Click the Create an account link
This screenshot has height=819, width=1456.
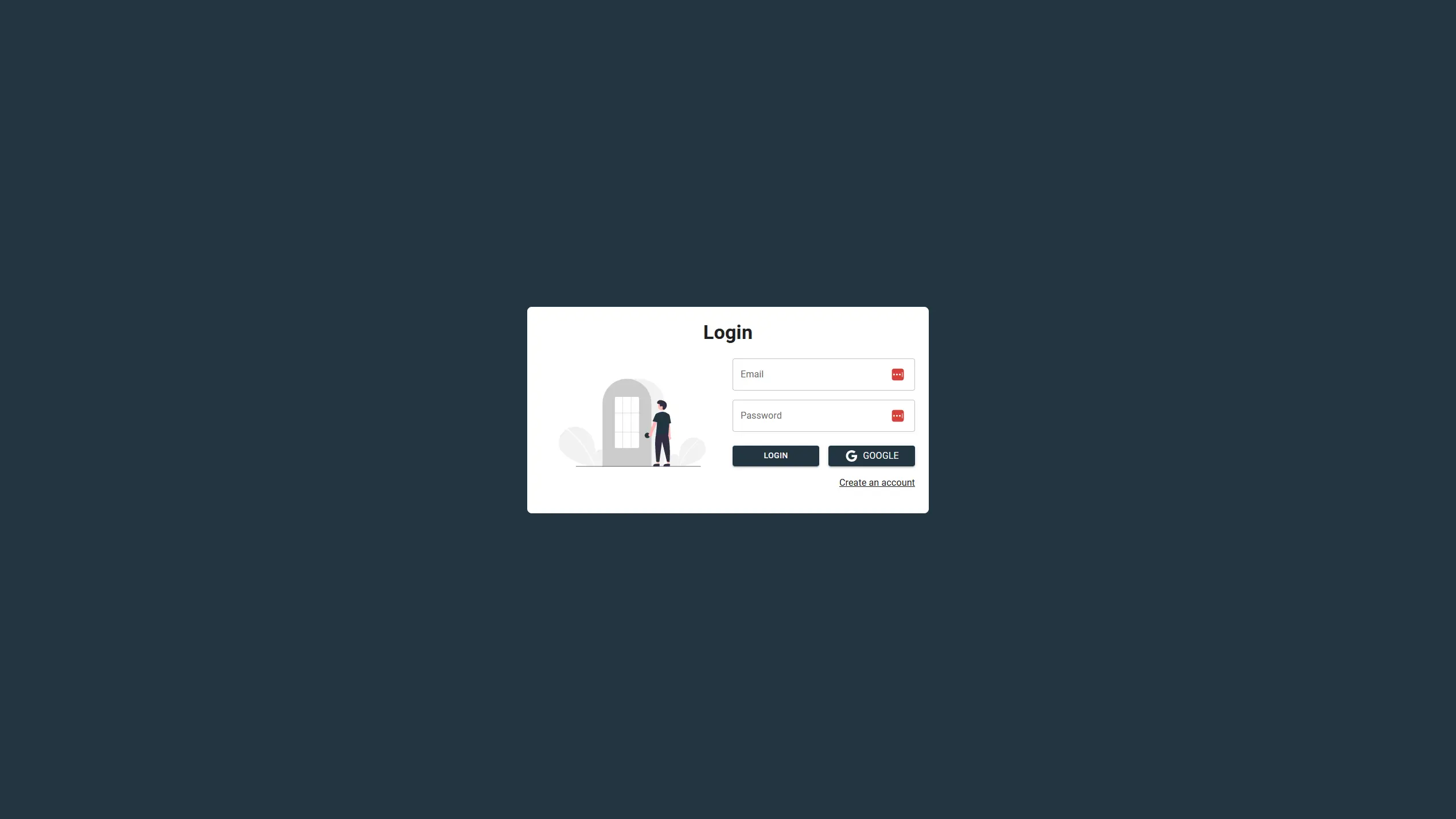877,483
